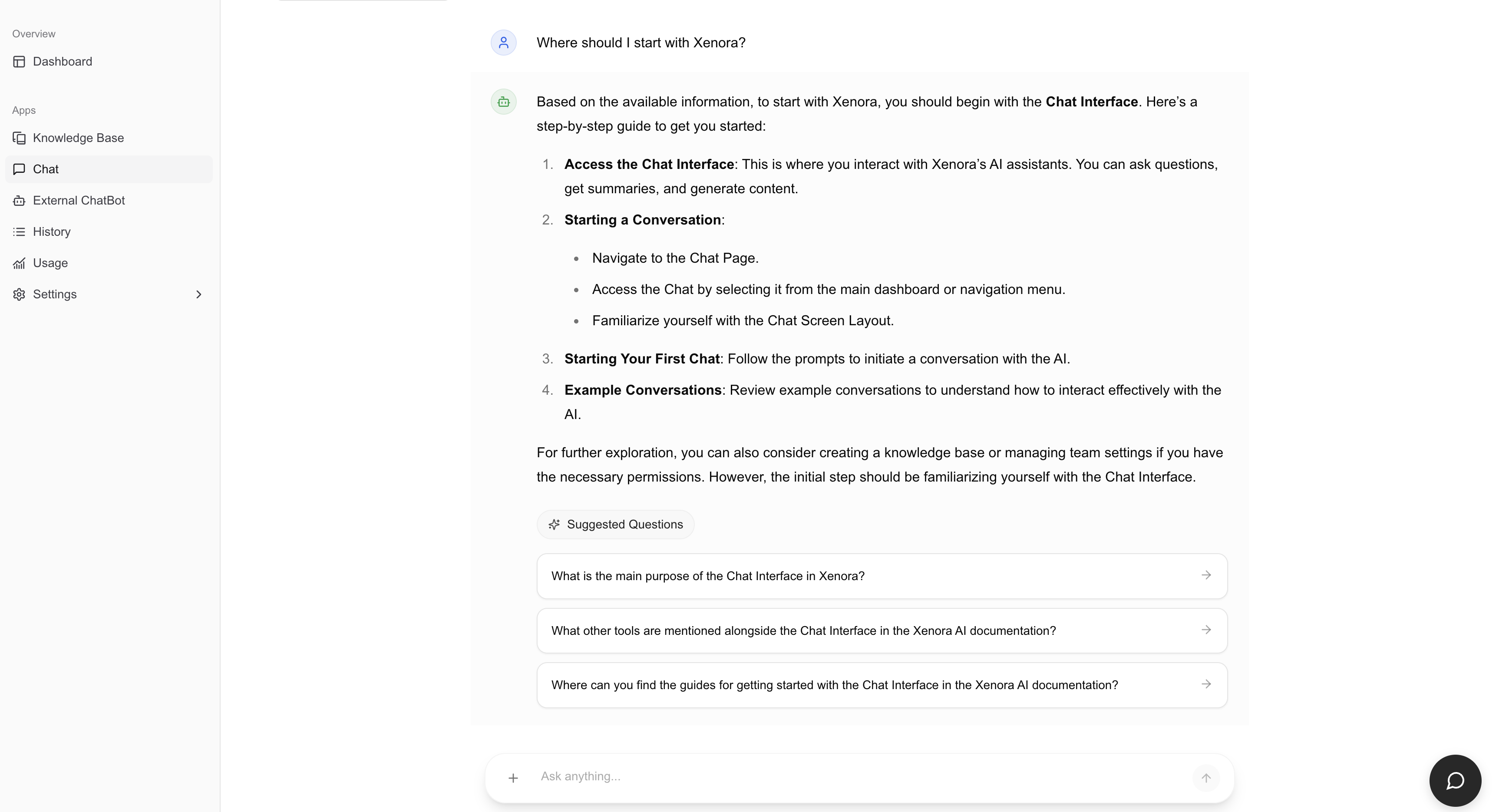Viewport: 1499px width, 812px height.
Task: Select History in the sidebar
Action: (x=52, y=232)
